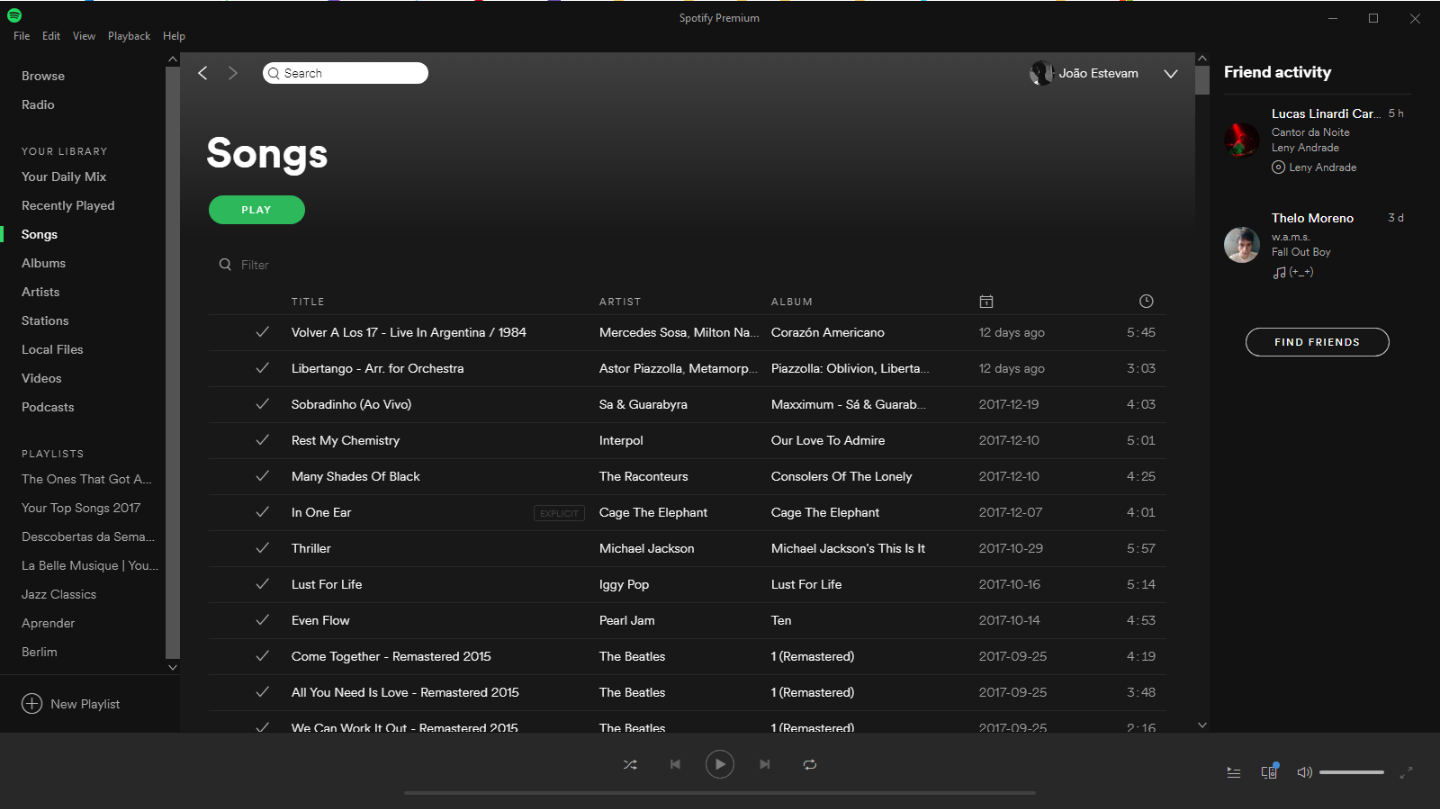Toggle saved checkmark for Sobradinho (Ao Vivo)
Screen dimensions: 1440x809
coord(262,404)
